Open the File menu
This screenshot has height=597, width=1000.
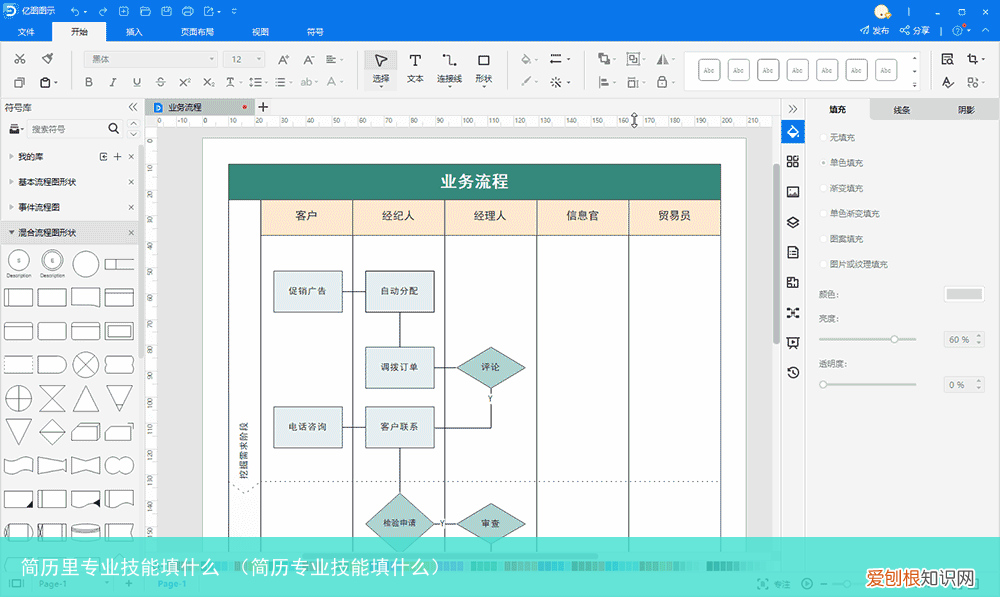[26, 32]
